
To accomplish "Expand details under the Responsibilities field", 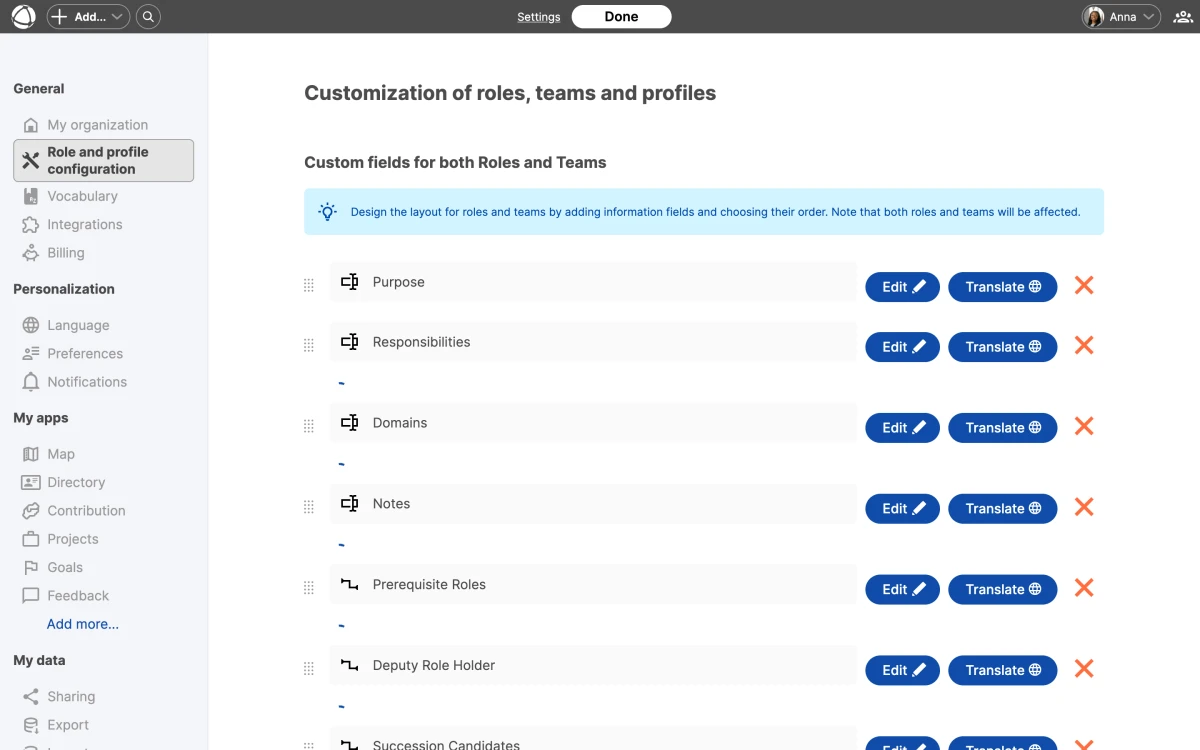I will [x=341, y=382].
